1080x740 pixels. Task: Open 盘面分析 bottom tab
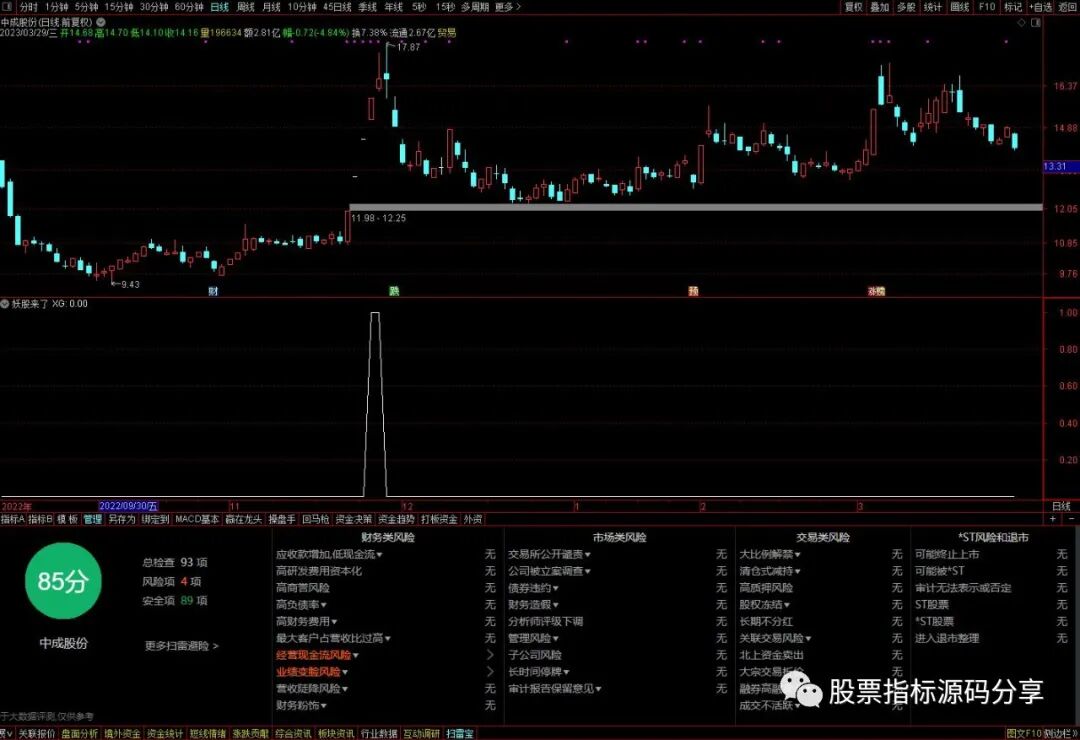tap(79, 734)
